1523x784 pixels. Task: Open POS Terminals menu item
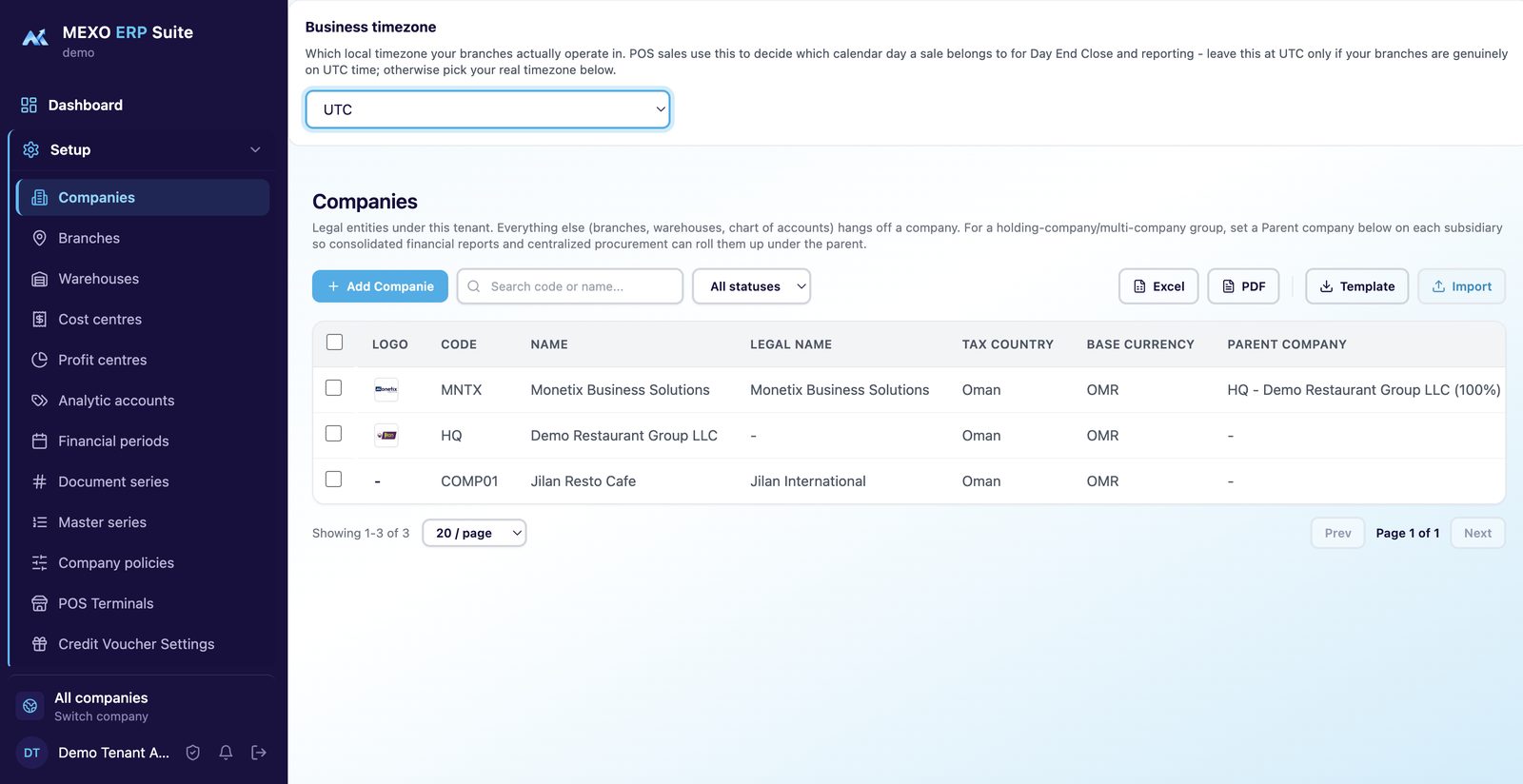point(143,603)
